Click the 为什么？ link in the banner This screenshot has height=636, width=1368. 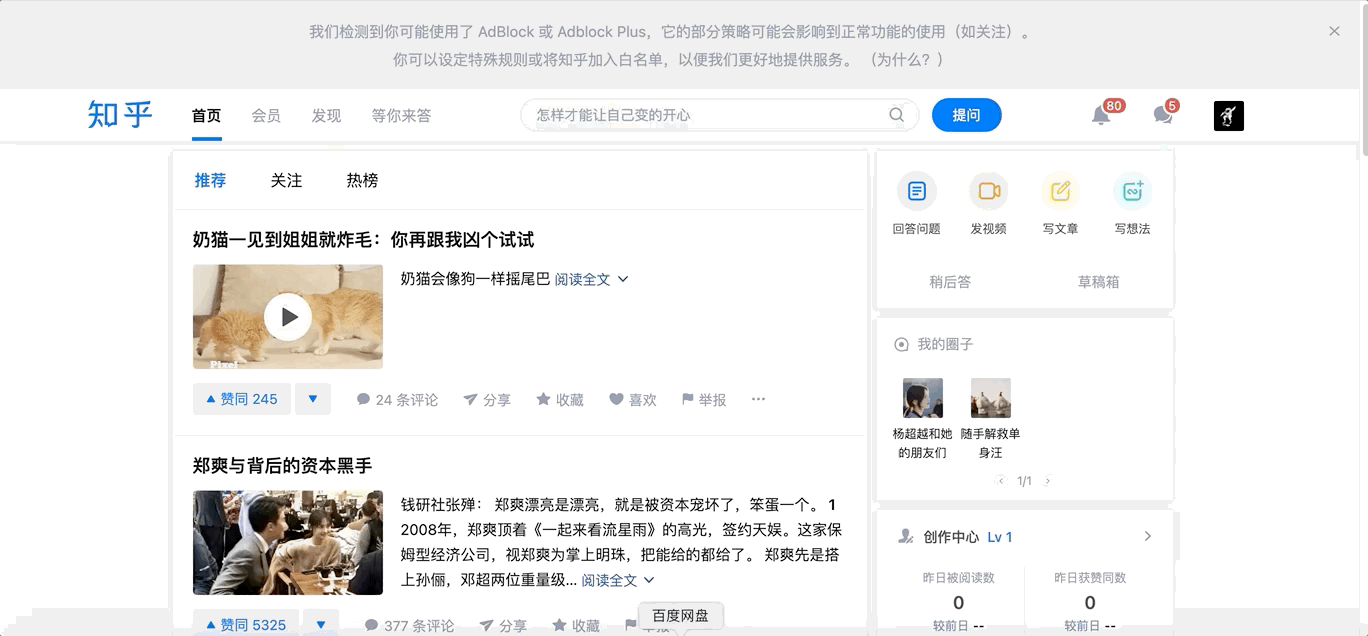(906, 60)
